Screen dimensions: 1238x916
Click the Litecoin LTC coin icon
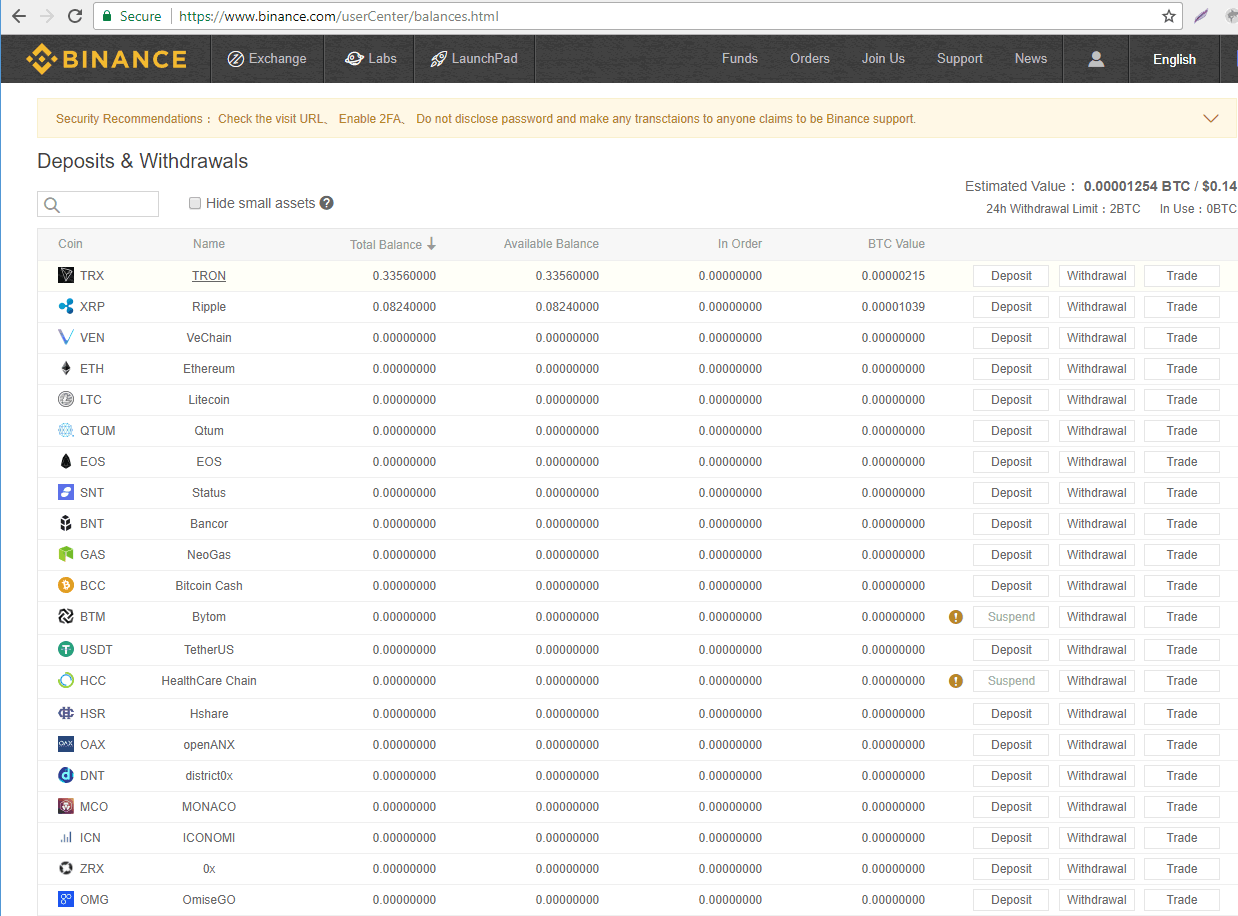click(66, 400)
